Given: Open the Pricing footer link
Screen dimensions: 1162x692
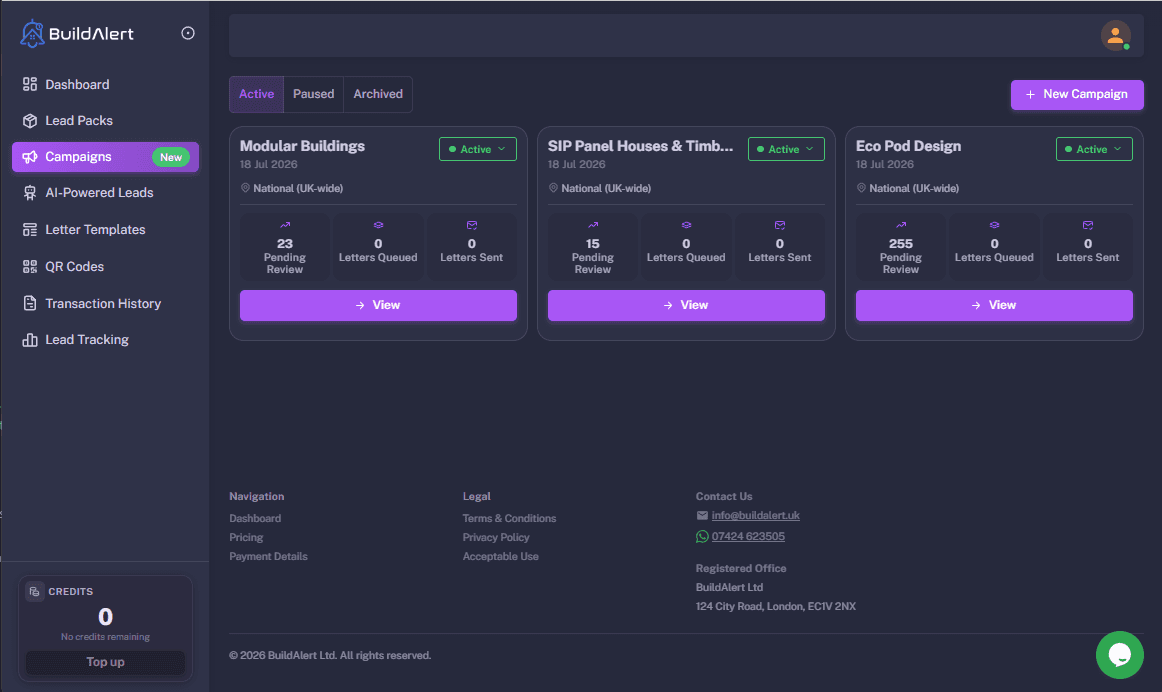Looking at the screenshot, I should [246, 537].
